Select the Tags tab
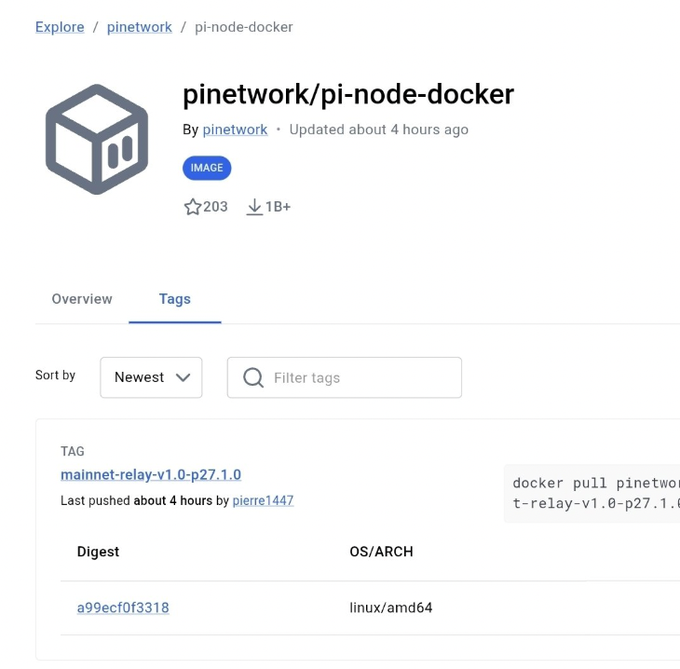The image size is (680, 669). tap(175, 299)
